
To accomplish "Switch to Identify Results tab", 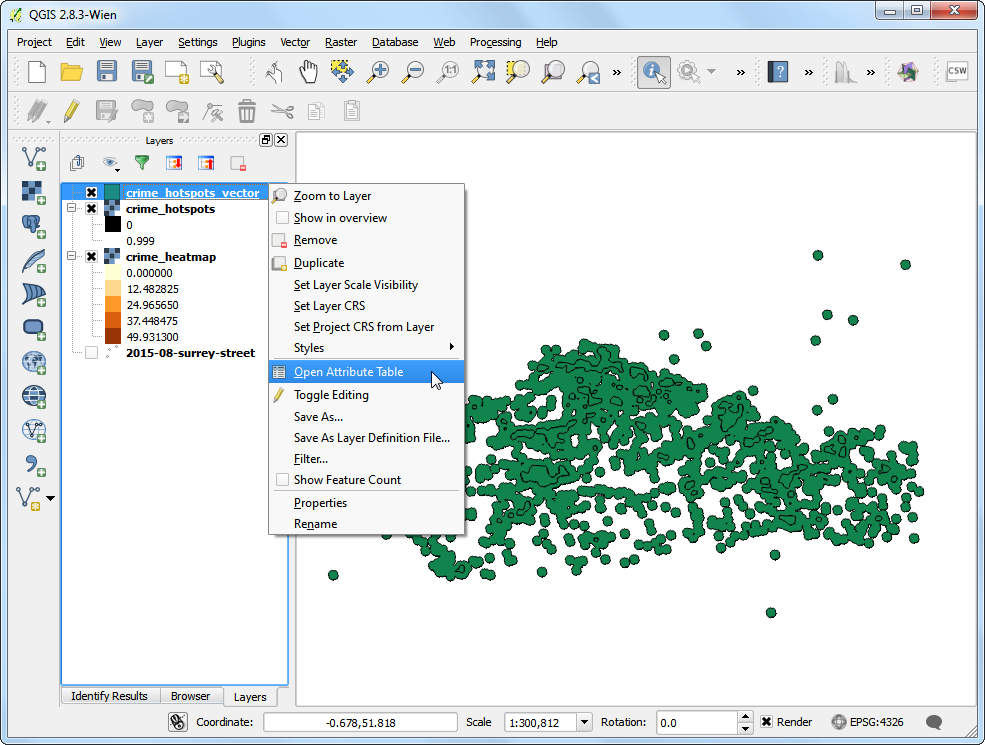I will 109,696.
